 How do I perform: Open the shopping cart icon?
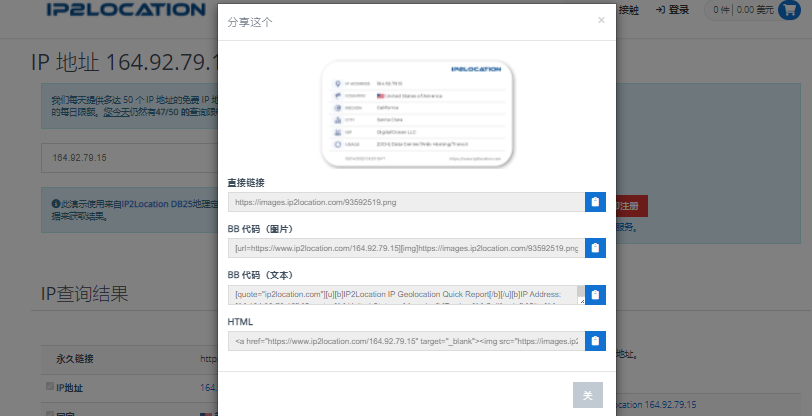pos(789,10)
